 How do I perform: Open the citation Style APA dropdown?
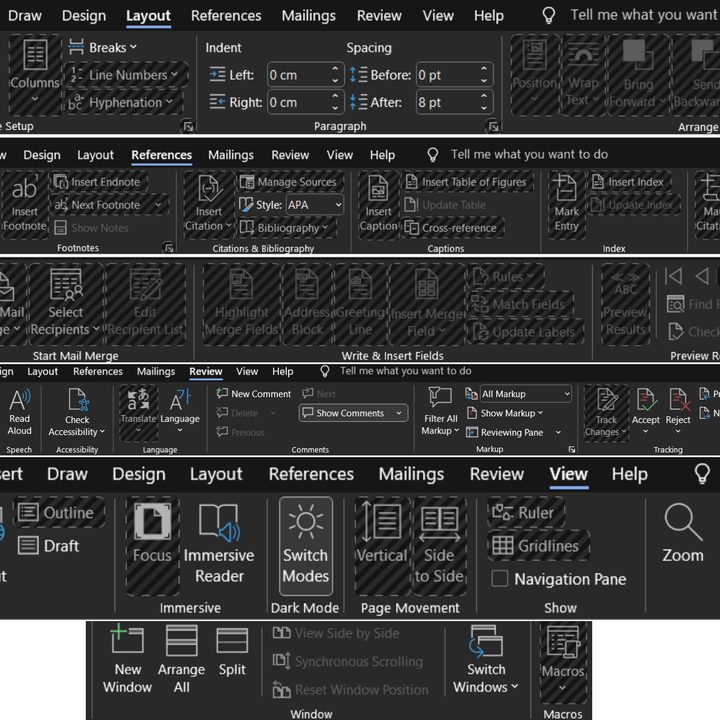(x=315, y=205)
